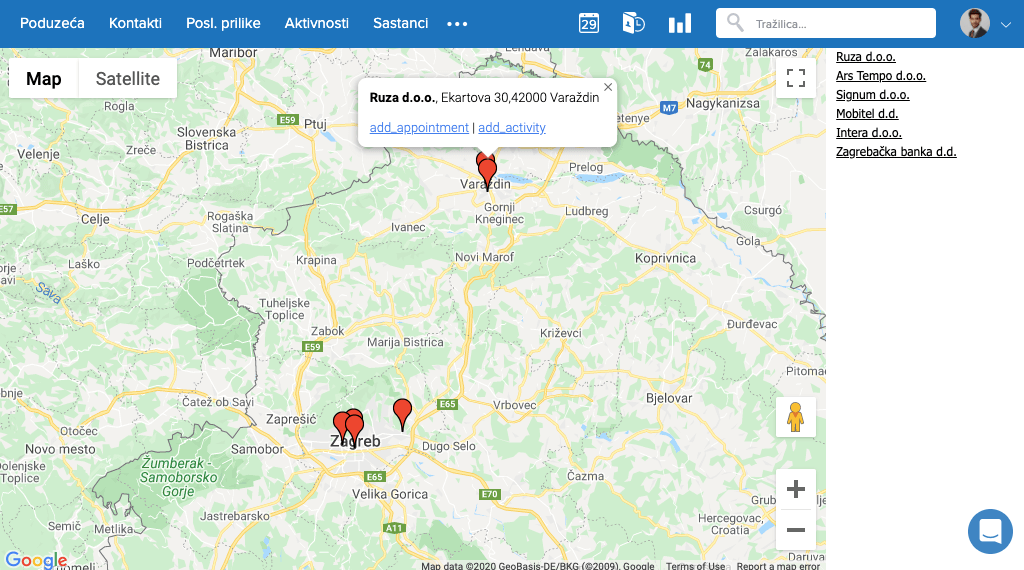The width and height of the screenshot is (1024, 570).
Task: Select Ruza d.o.o. in company list
Action: tap(865, 57)
